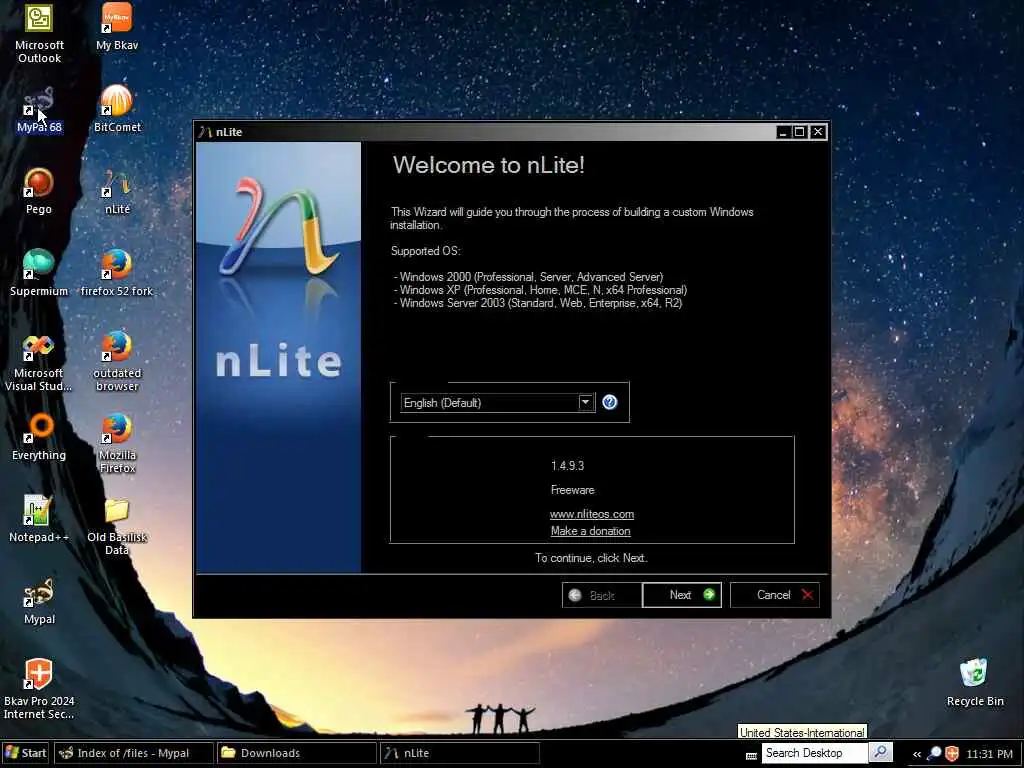Viewport: 1024px width, 768px height.
Task: Switch to Index of /files - Mypal taskbar item
Action: (x=133, y=753)
